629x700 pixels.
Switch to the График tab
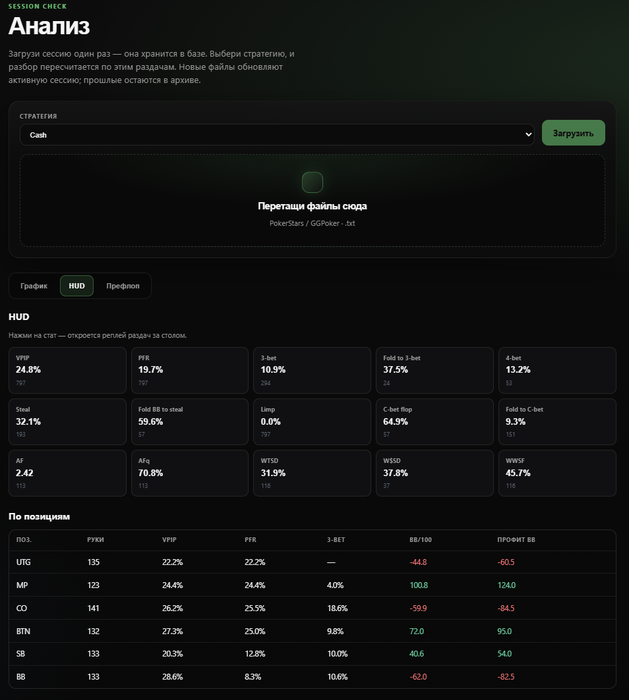[34, 286]
